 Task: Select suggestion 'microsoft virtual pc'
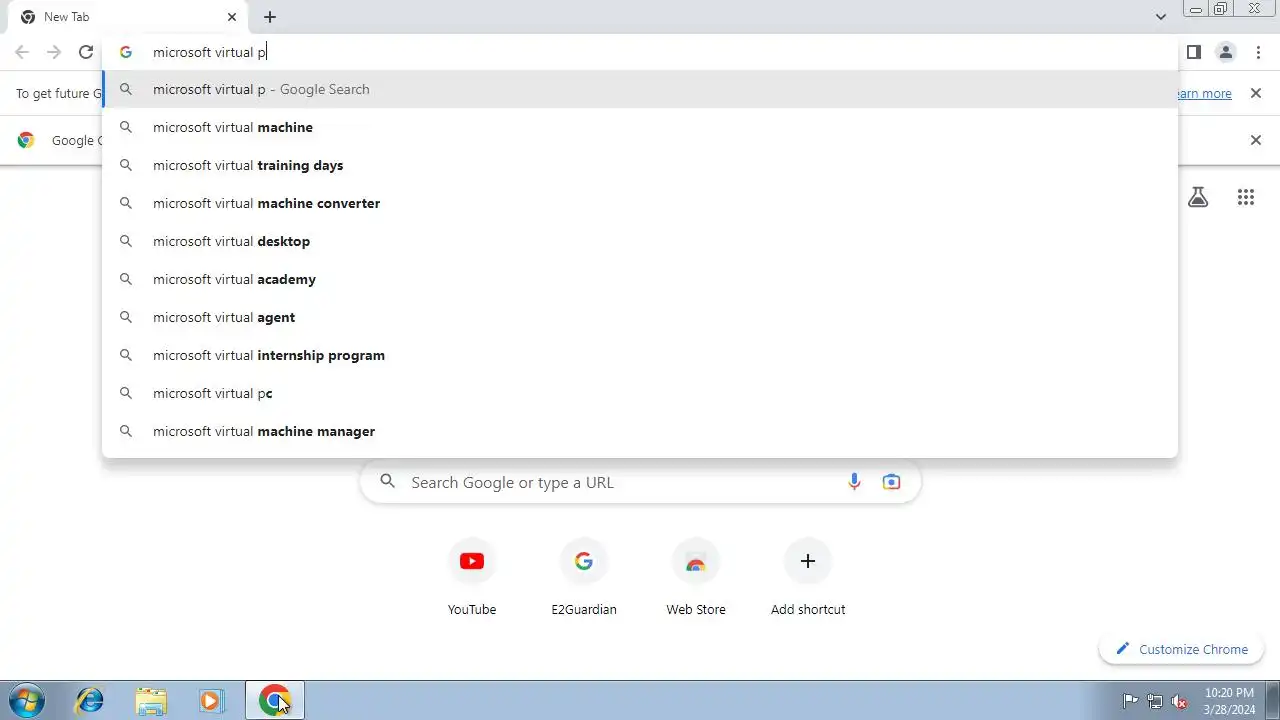[640, 393]
